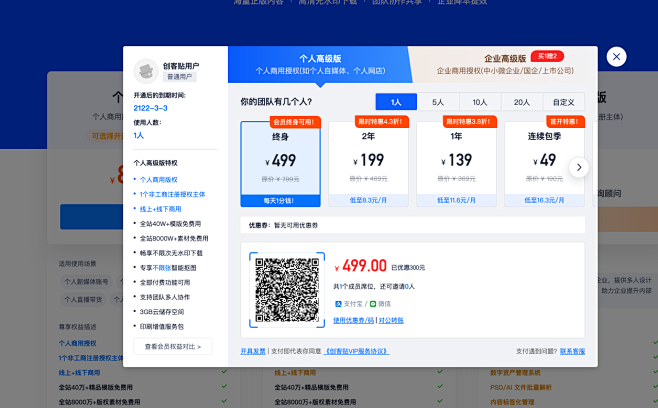Open 查看会员权益对比 button

173,347
